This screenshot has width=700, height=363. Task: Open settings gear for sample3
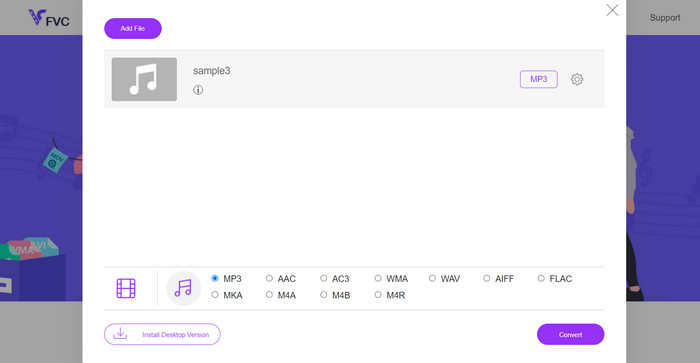(x=577, y=79)
